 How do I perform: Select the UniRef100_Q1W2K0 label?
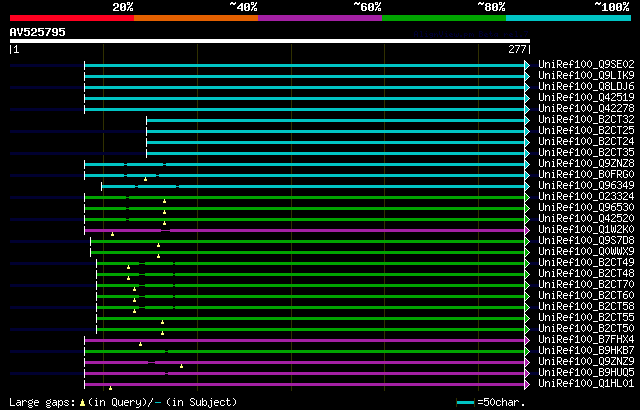pyautogui.click(x=586, y=230)
